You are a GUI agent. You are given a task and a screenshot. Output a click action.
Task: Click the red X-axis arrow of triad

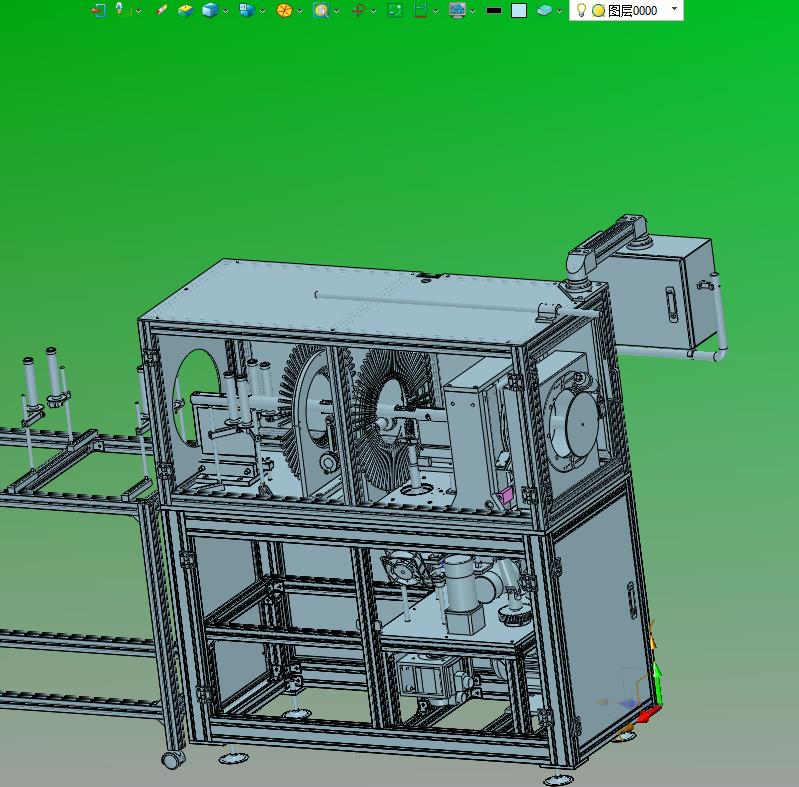pyautogui.click(x=649, y=713)
